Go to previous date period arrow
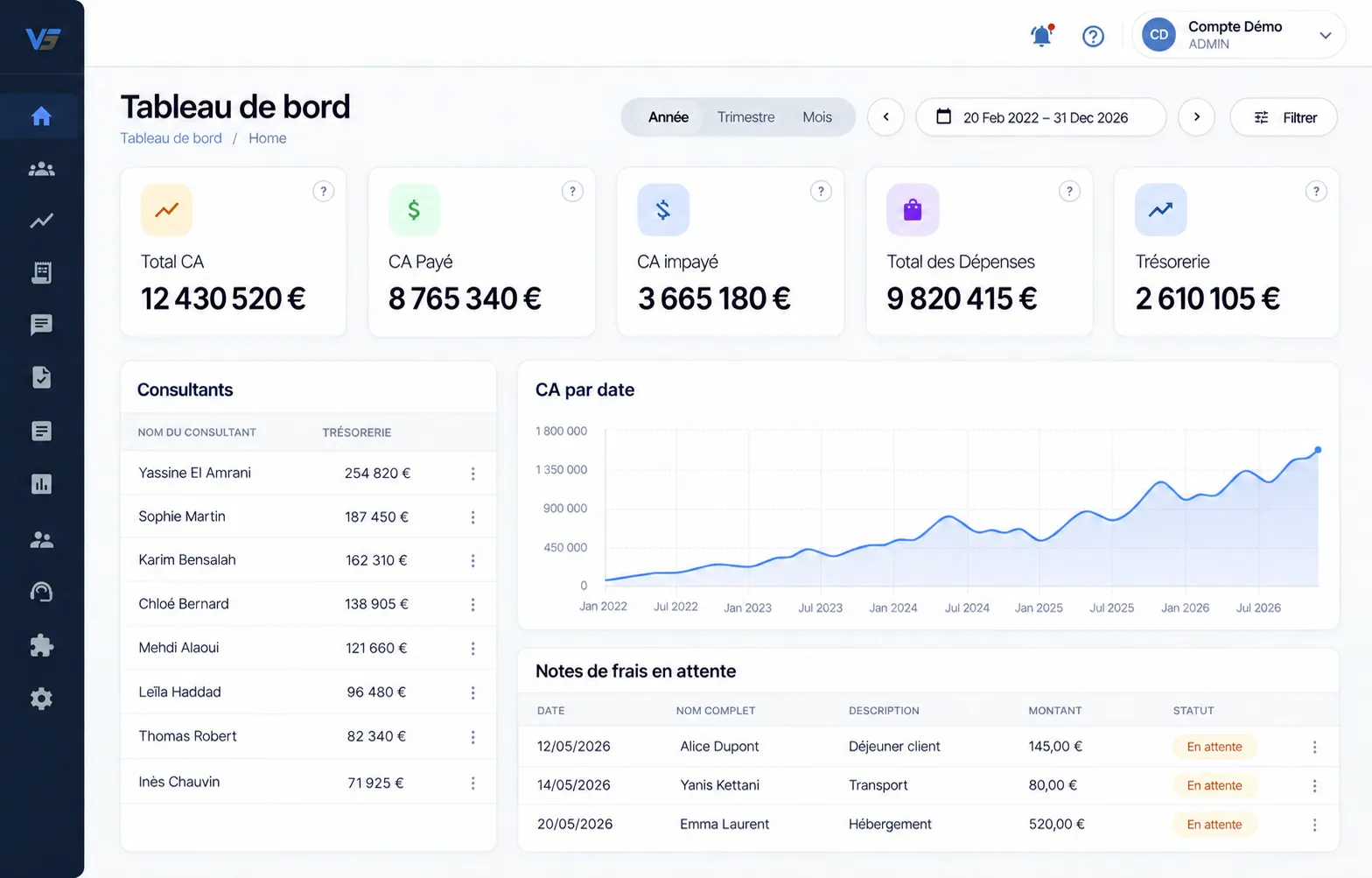Image resolution: width=1372 pixels, height=878 pixels. 885,117
